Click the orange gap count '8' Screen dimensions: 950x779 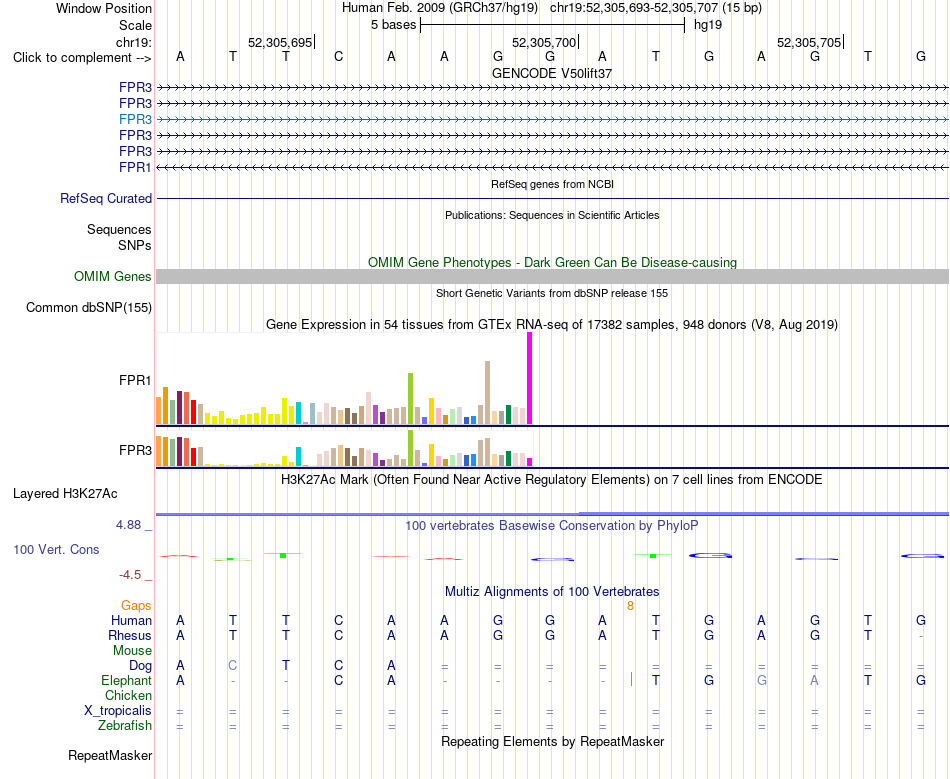pyautogui.click(x=630, y=606)
